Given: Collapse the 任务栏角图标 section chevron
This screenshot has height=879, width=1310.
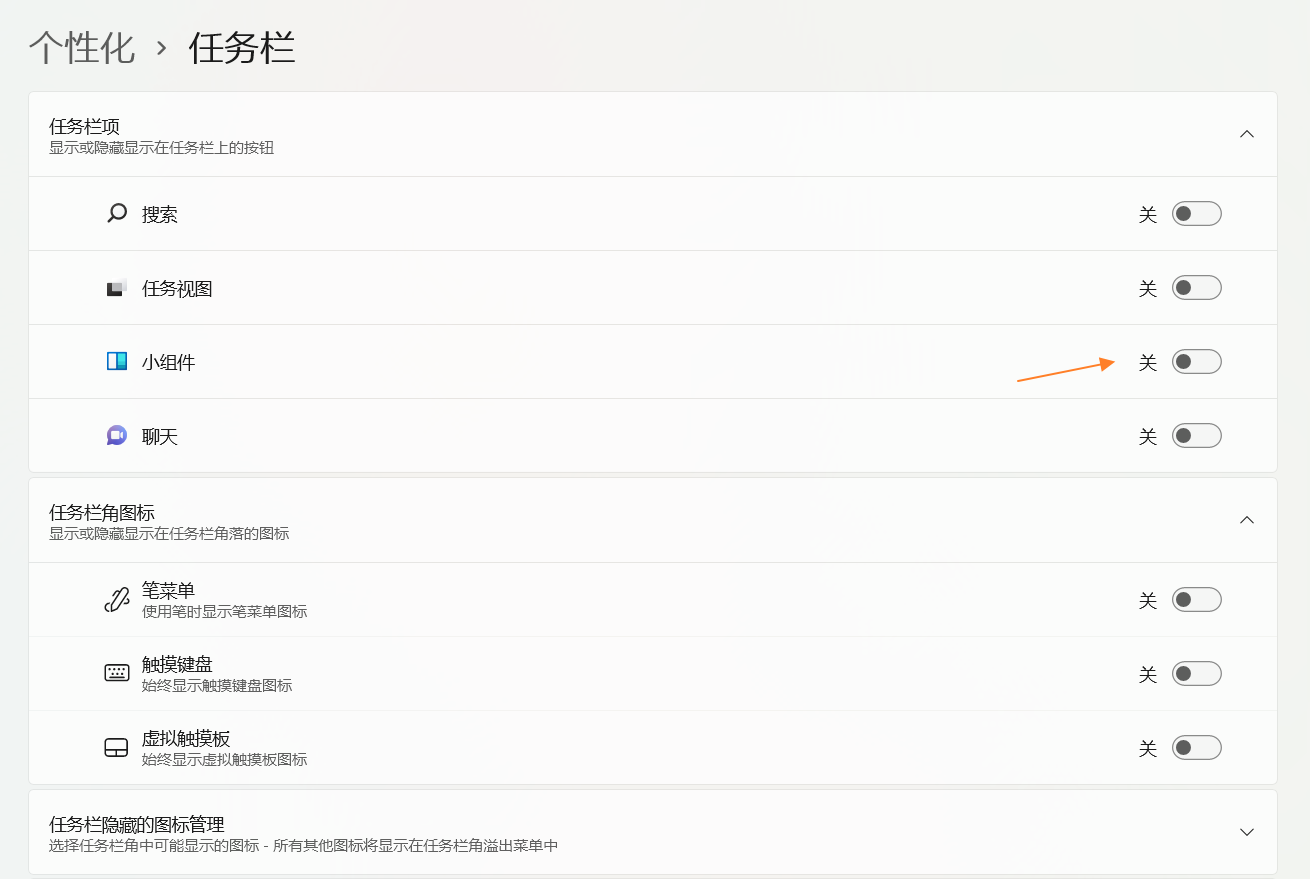Looking at the screenshot, I should click(1247, 520).
